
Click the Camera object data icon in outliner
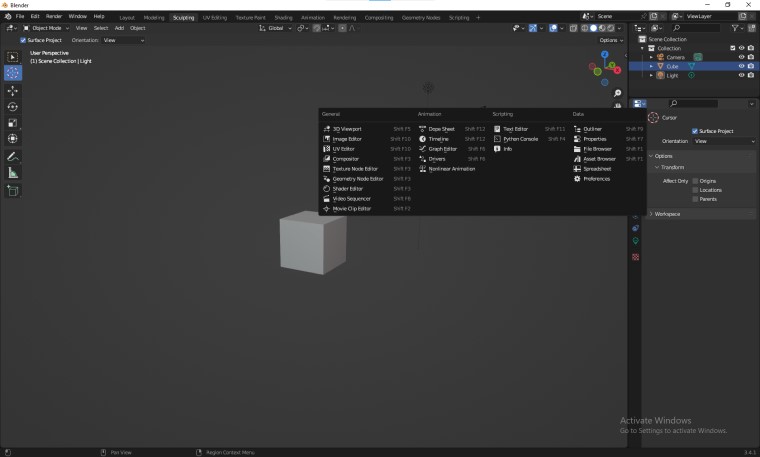pyautogui.click(x=697, y=57)
